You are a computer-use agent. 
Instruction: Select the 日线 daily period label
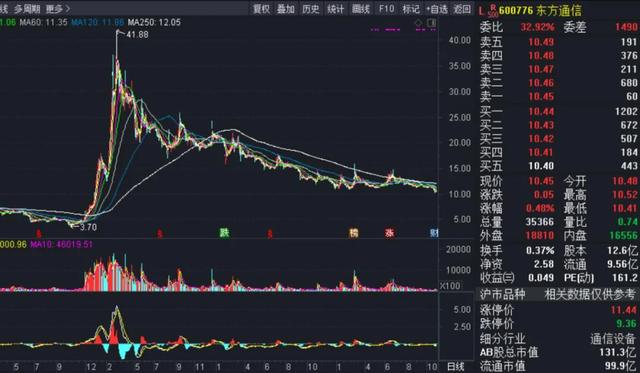click(456, 366)
